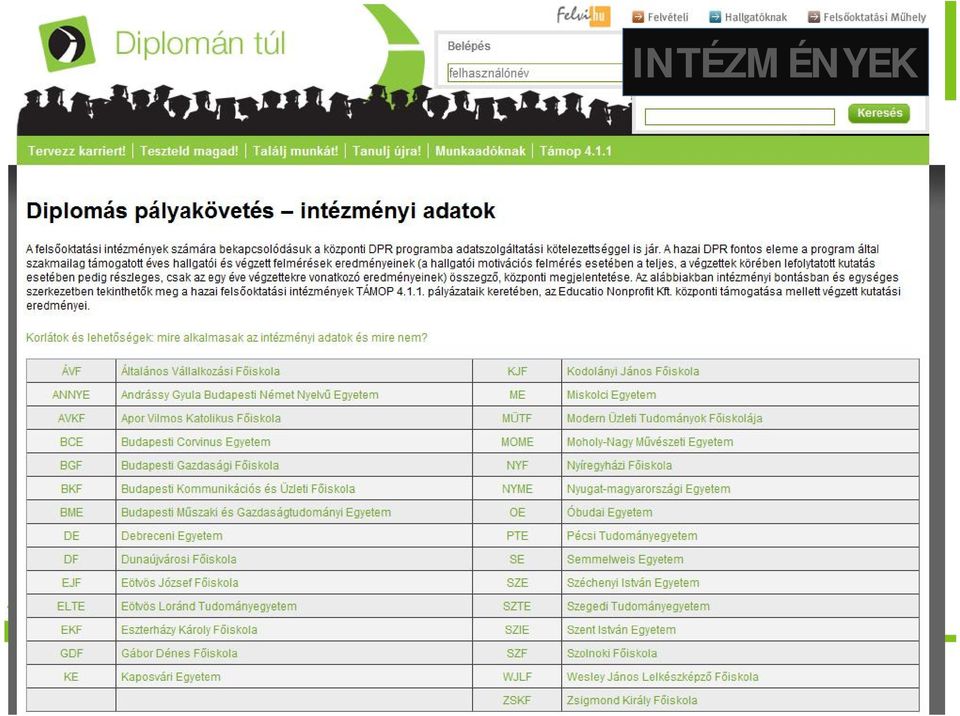The height and width of the screenshot is (716, 960).
Task: Click the ZSKF abbreviation cell
Action: [517, 700]
